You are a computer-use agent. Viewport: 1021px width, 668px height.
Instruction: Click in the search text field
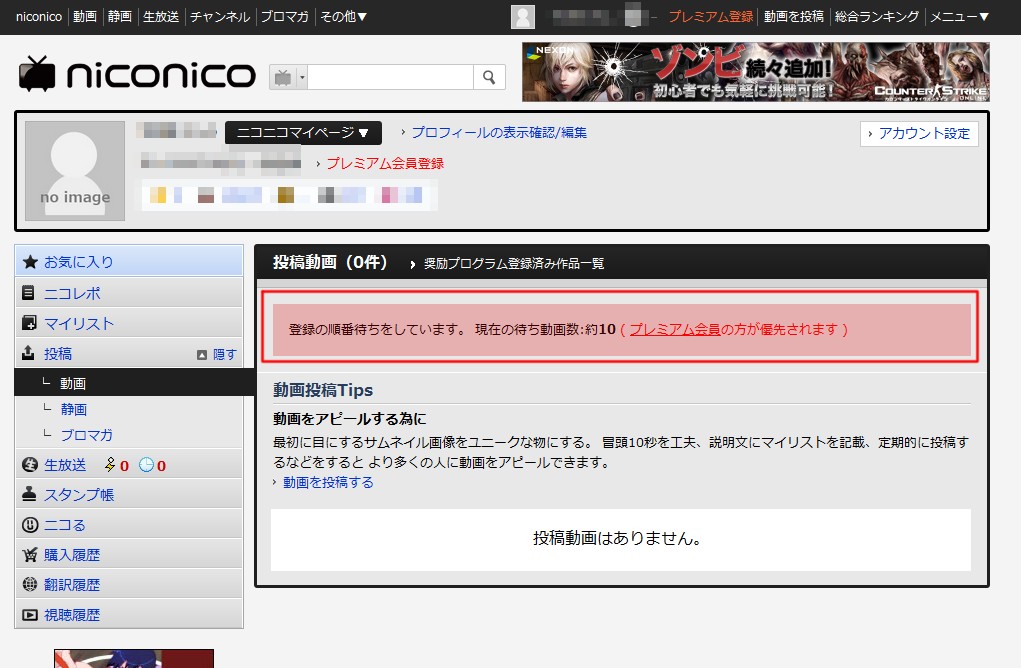point(390,77)
